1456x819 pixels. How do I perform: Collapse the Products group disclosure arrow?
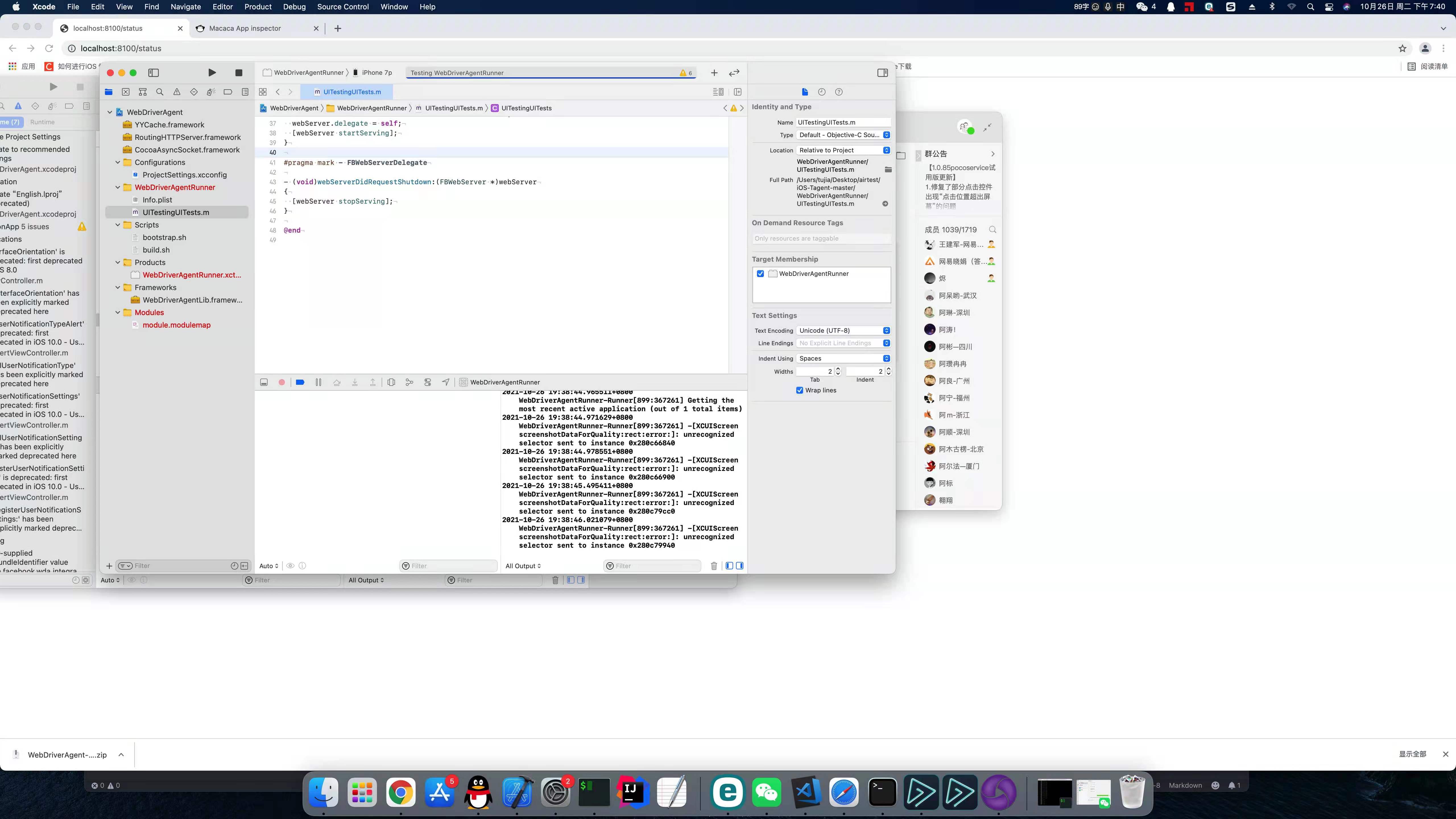118,262
